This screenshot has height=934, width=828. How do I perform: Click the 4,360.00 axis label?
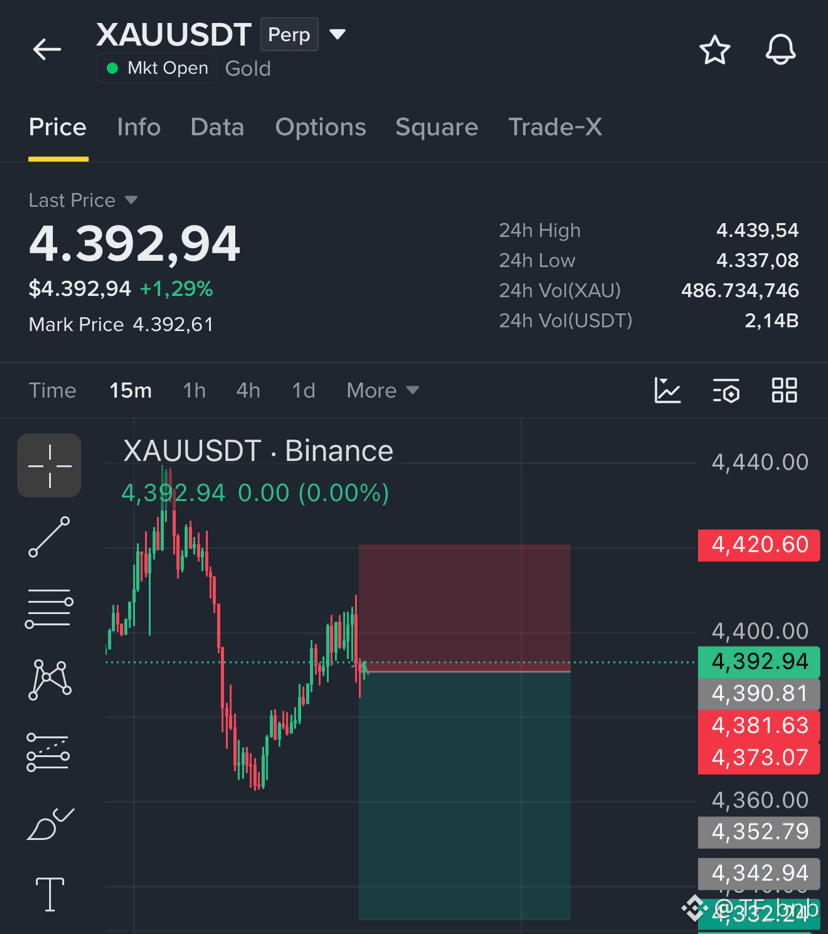pos(760,801)
